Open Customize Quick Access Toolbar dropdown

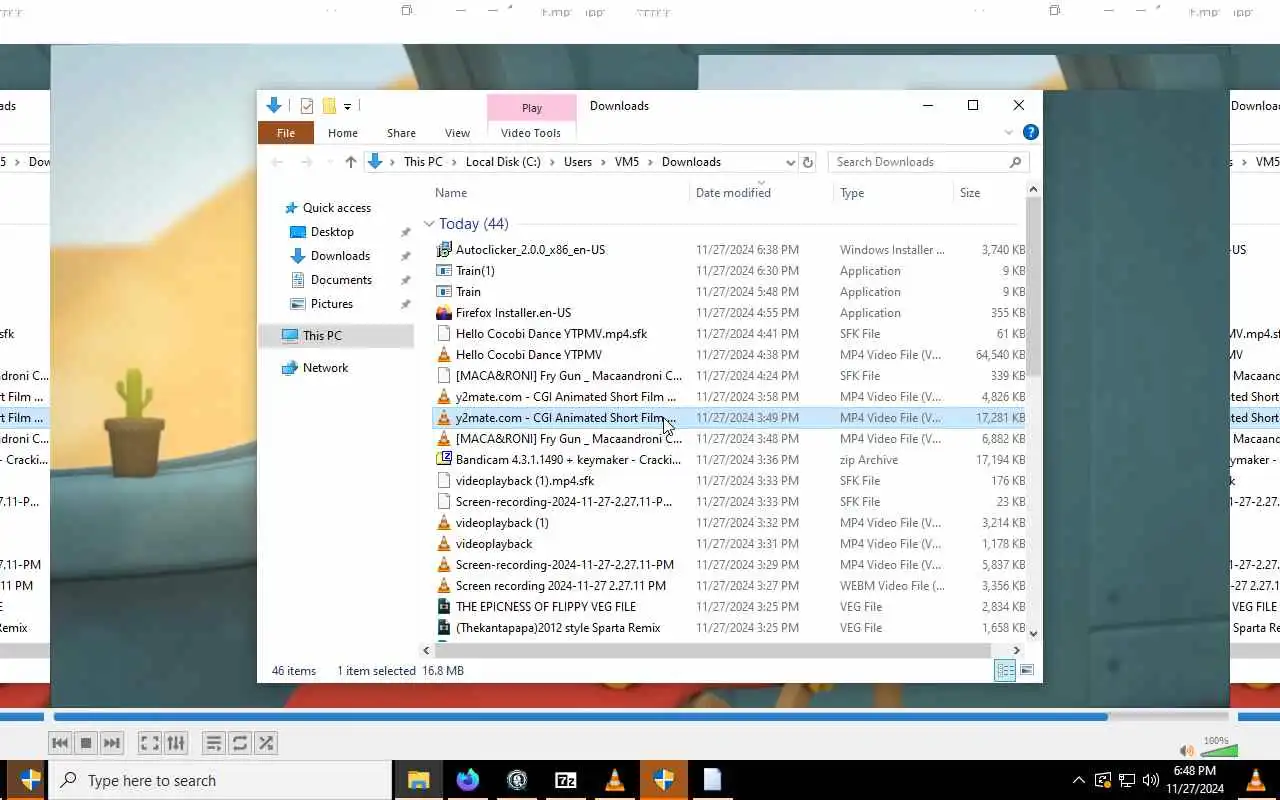coord(347,106)
